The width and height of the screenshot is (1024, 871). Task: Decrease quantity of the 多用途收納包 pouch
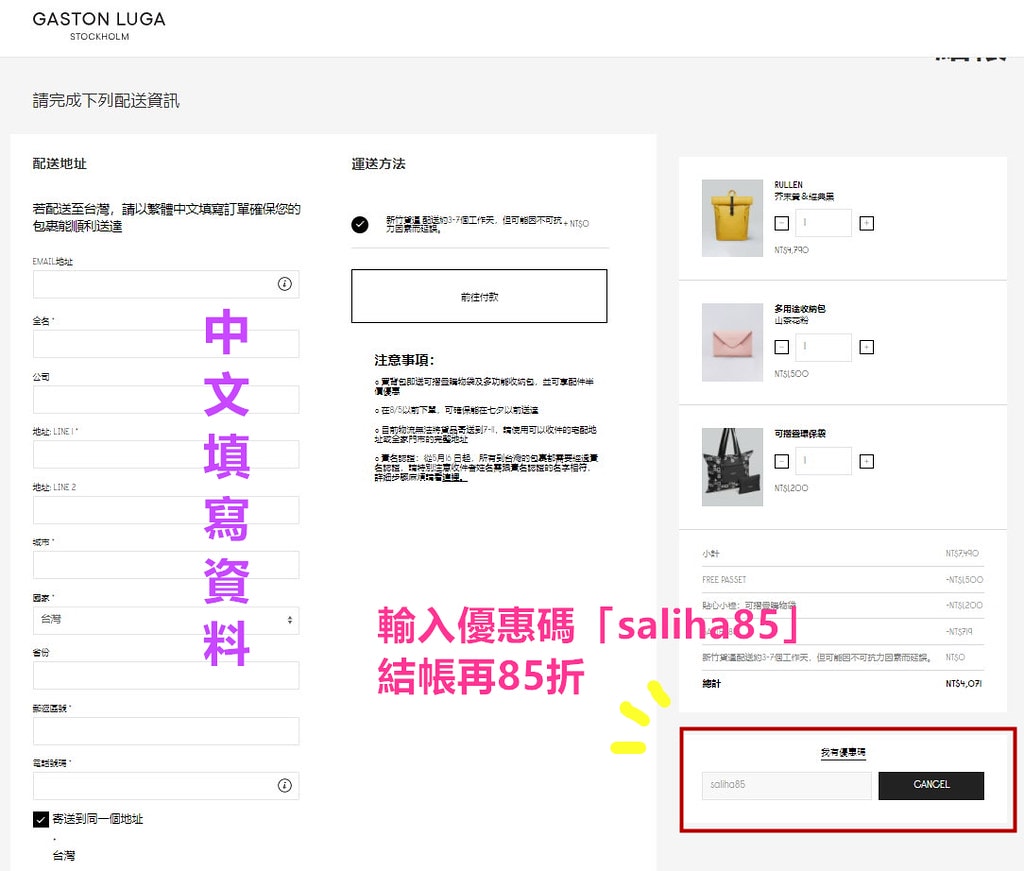tap(782, 347)
